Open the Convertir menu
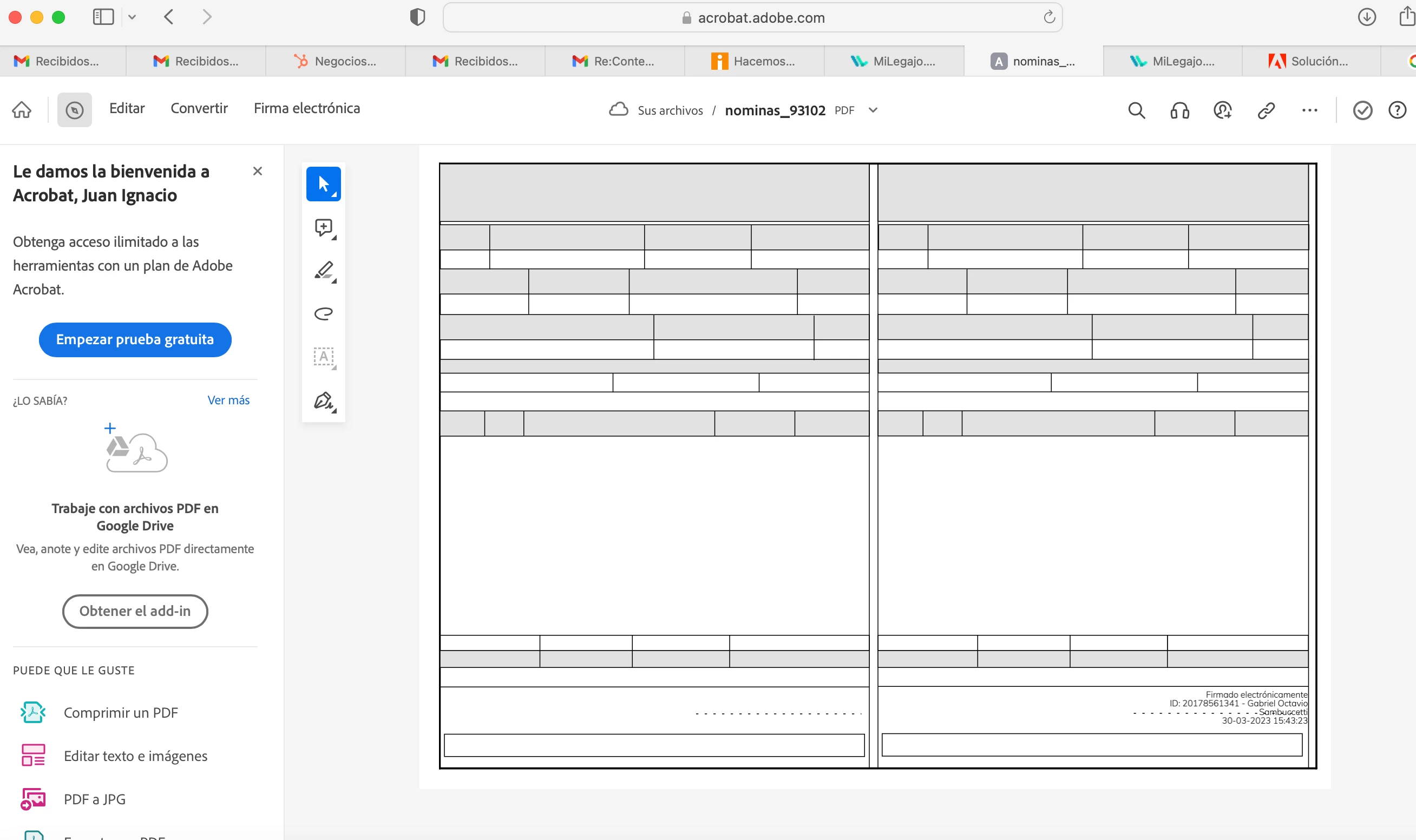Viewport: 1416px width, 840px height. pos(199,108)
